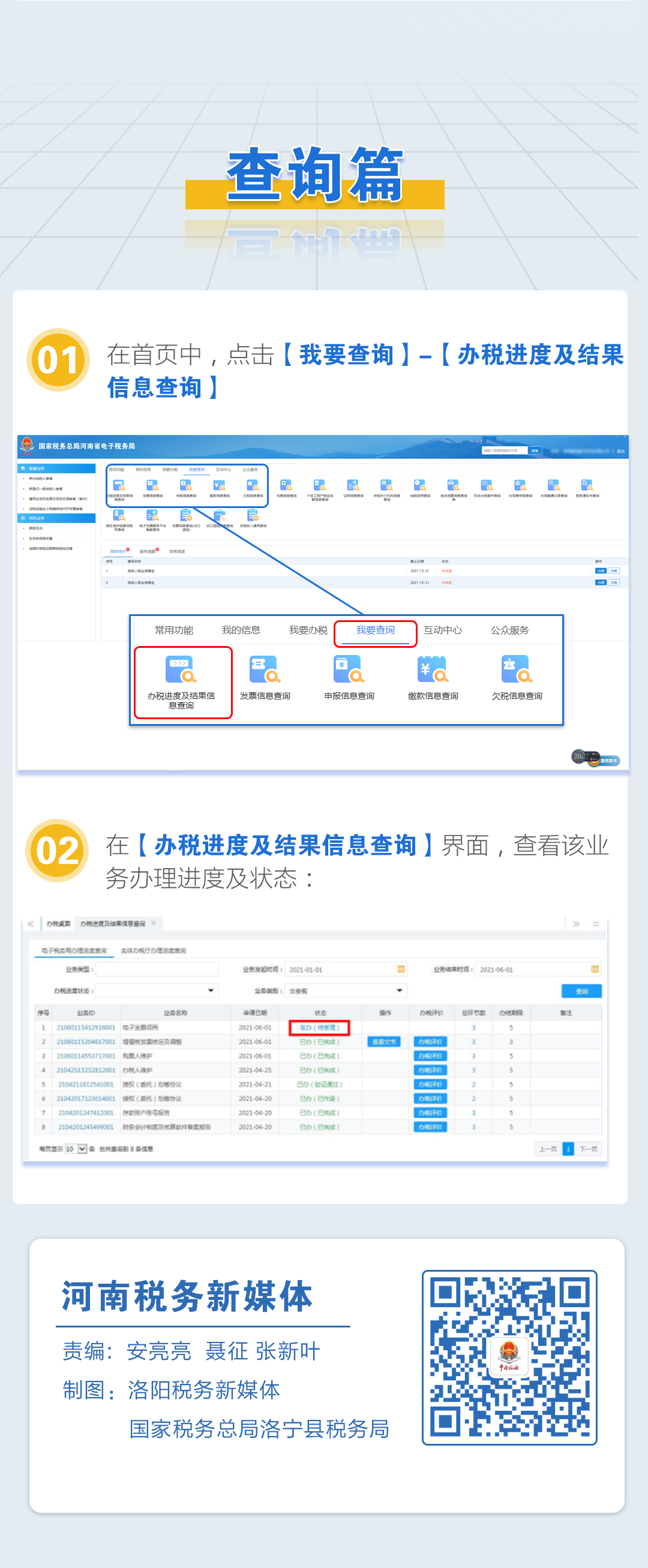Screen dimensions: 648x1568
Task: Click the right double-chevron on the tab bar
Action: [576, 924]
